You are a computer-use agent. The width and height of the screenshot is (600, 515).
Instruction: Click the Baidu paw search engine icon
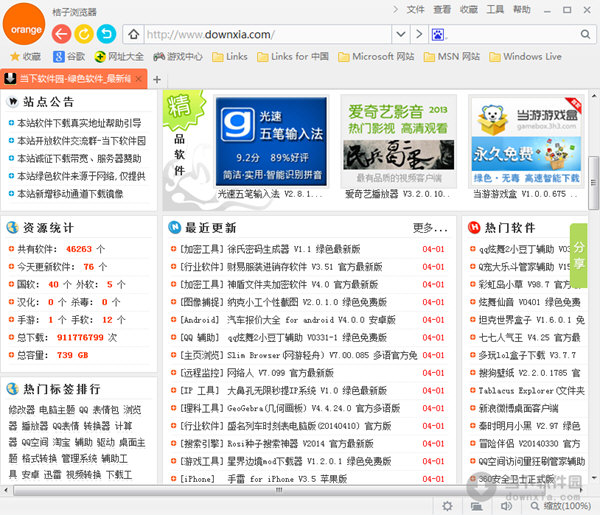click(x=438, y=35)
